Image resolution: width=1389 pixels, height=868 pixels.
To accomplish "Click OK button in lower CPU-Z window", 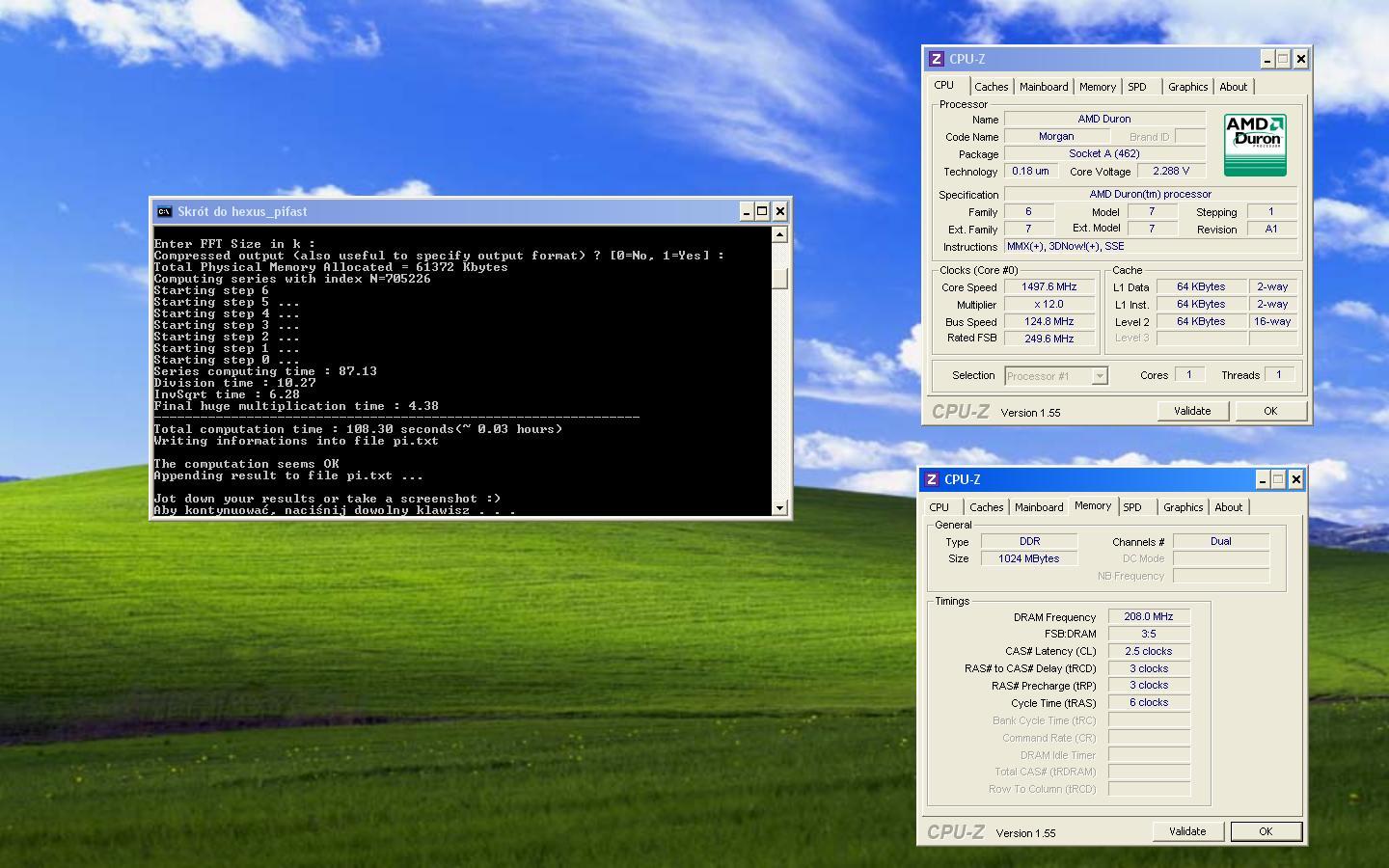I will tap(1266, 831).
